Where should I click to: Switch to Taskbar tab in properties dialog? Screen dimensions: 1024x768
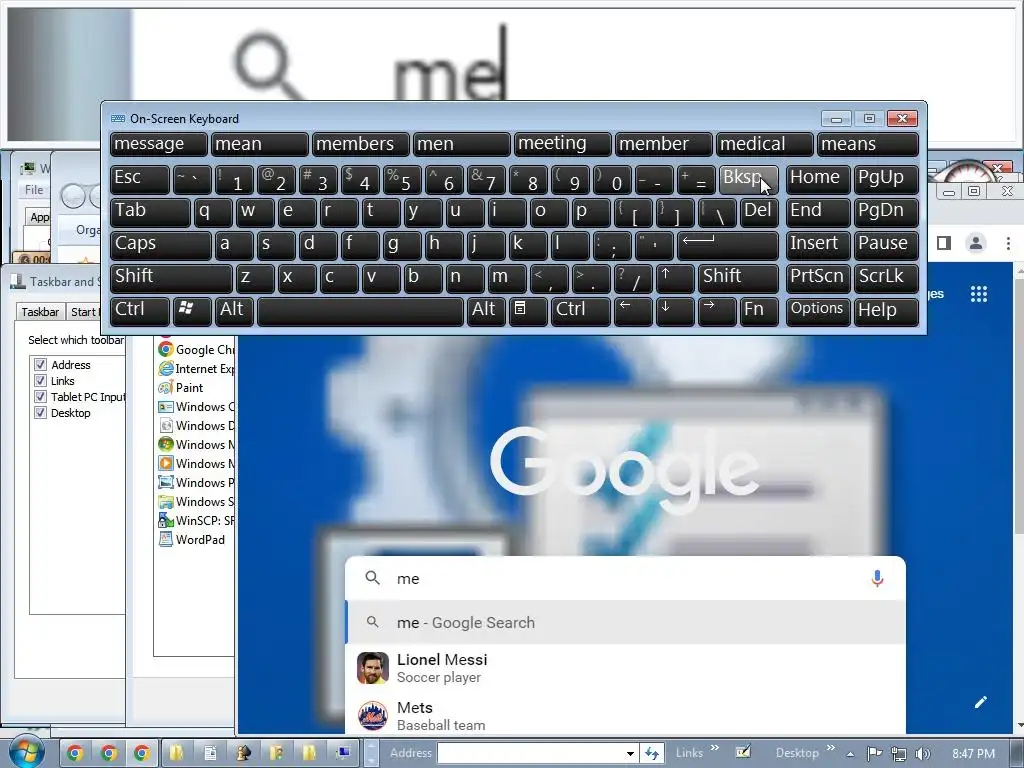(x=40, y=312)
